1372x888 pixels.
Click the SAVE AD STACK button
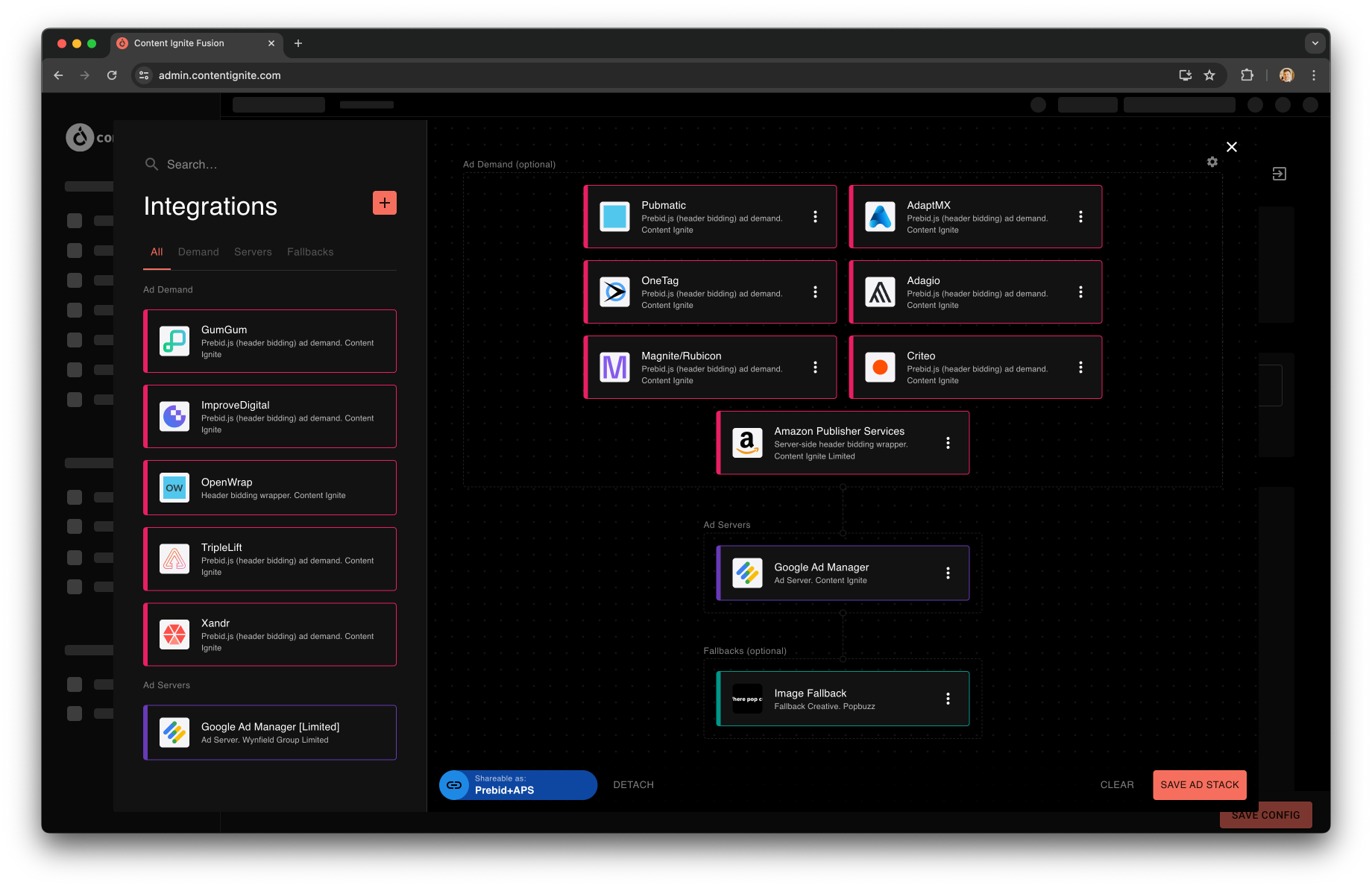click(1200, 785)
